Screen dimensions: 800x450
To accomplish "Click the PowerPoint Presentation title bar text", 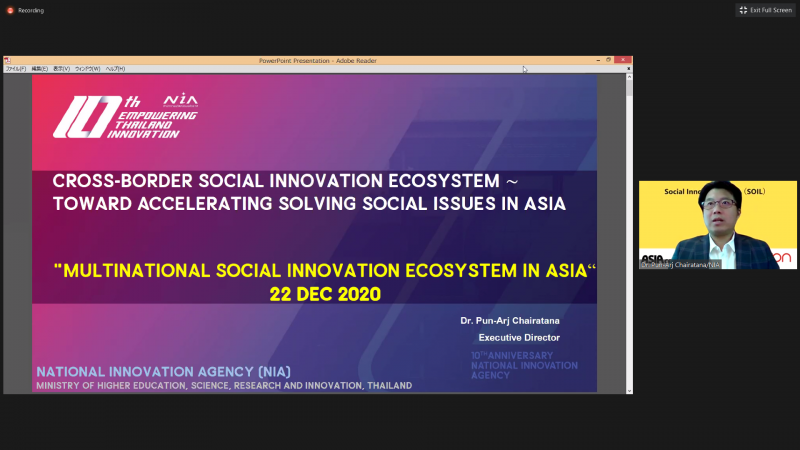I will point(316,60).
